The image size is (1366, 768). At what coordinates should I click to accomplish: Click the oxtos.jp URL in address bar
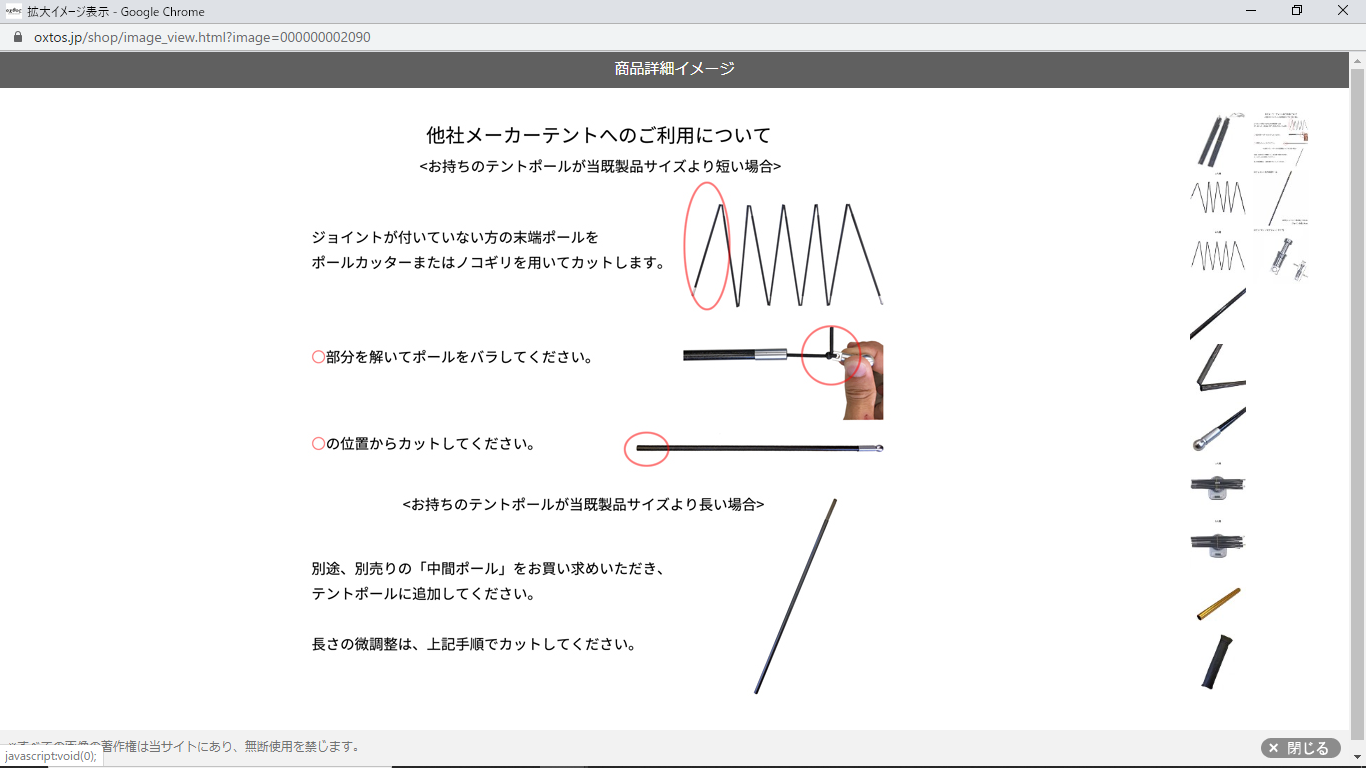pos(202,37)
